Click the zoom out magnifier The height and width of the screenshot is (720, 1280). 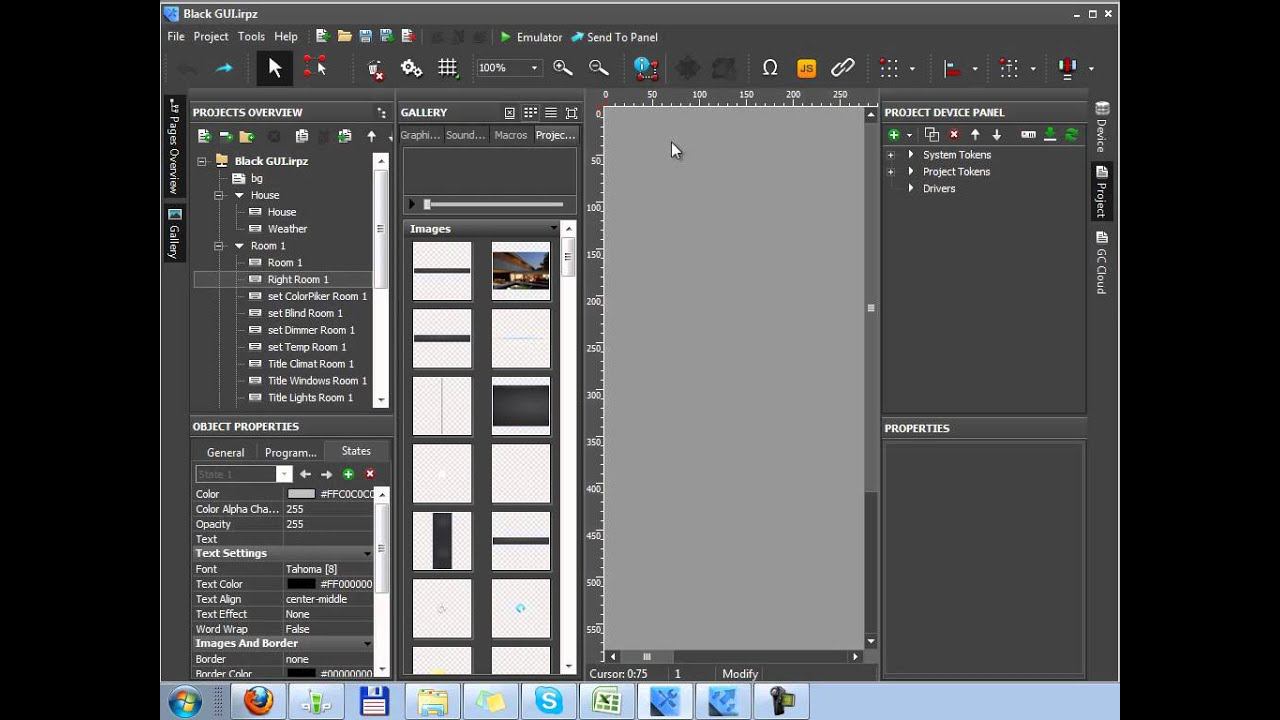[x=599, y=68]
